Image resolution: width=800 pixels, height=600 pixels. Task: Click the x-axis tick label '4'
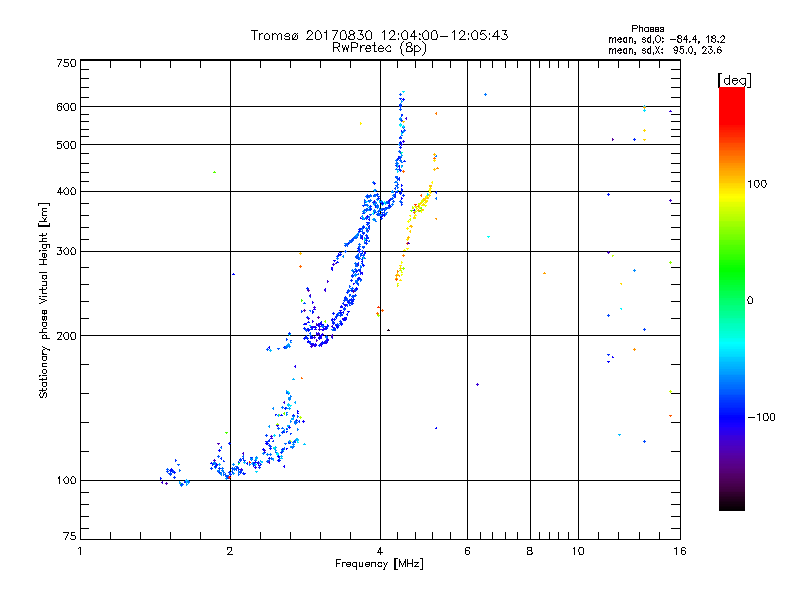(380, 551)
